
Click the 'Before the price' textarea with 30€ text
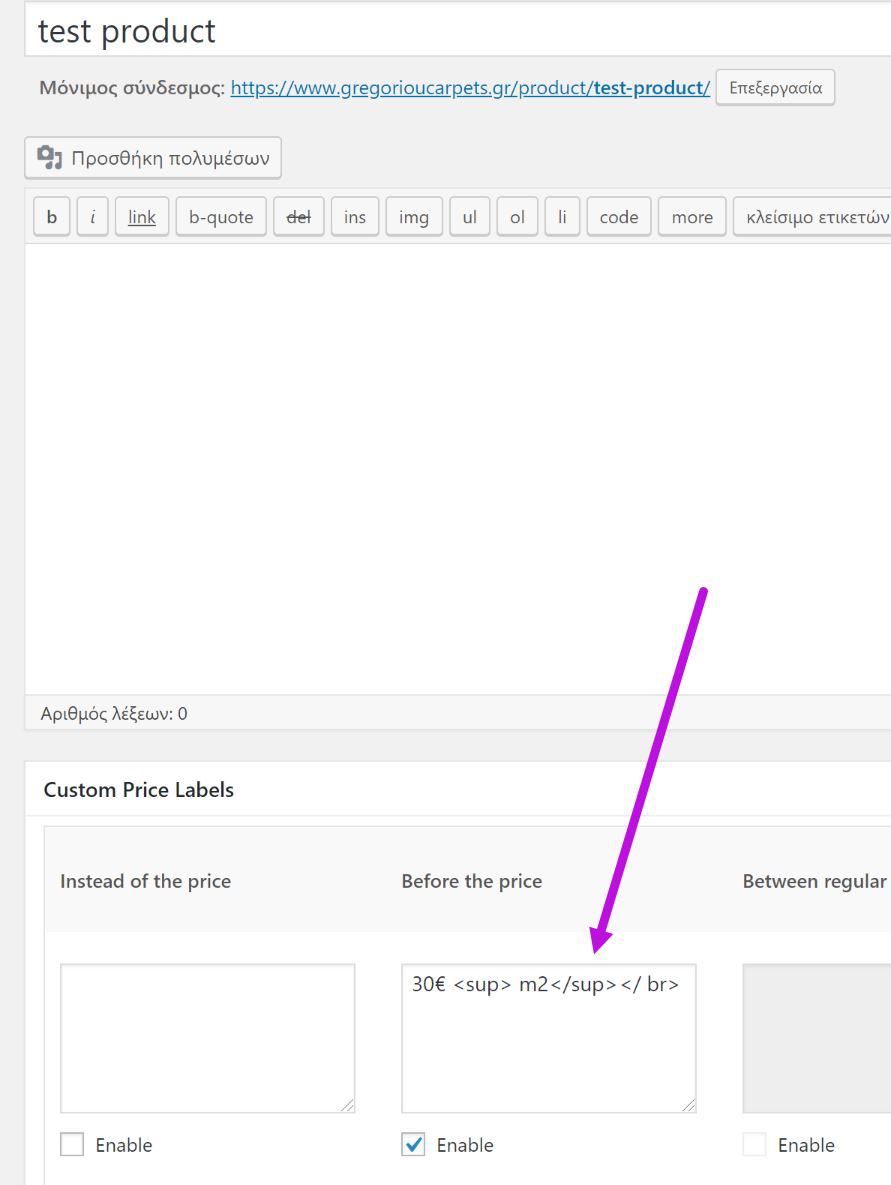coord(549,1038)
